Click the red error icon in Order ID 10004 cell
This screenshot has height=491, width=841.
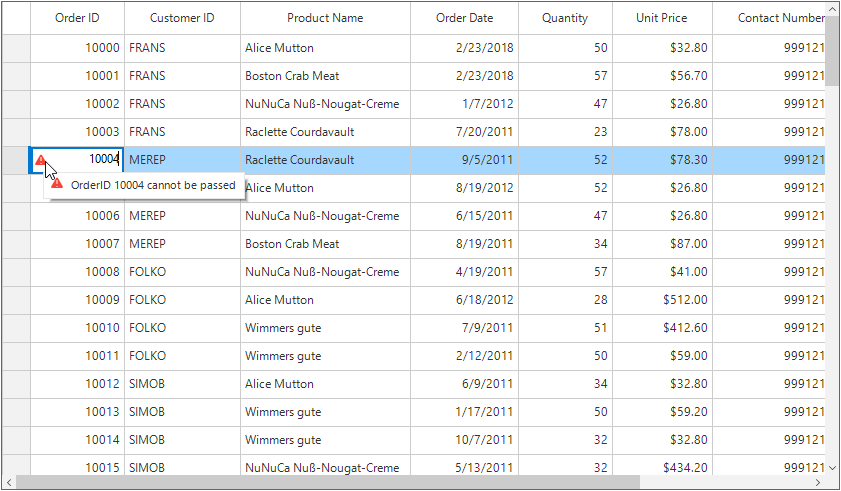click(x=40, y=160)
